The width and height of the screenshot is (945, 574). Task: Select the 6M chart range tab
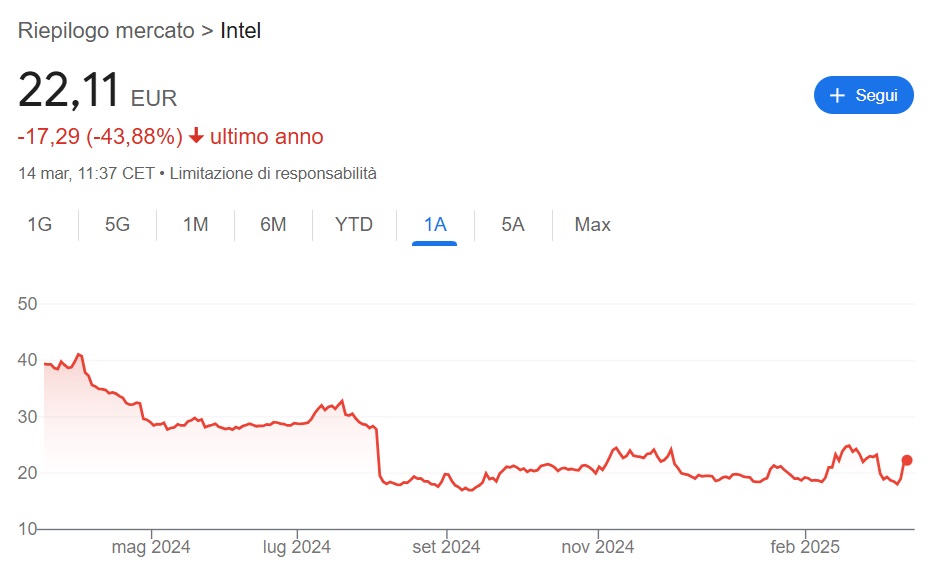coord(273,224)
